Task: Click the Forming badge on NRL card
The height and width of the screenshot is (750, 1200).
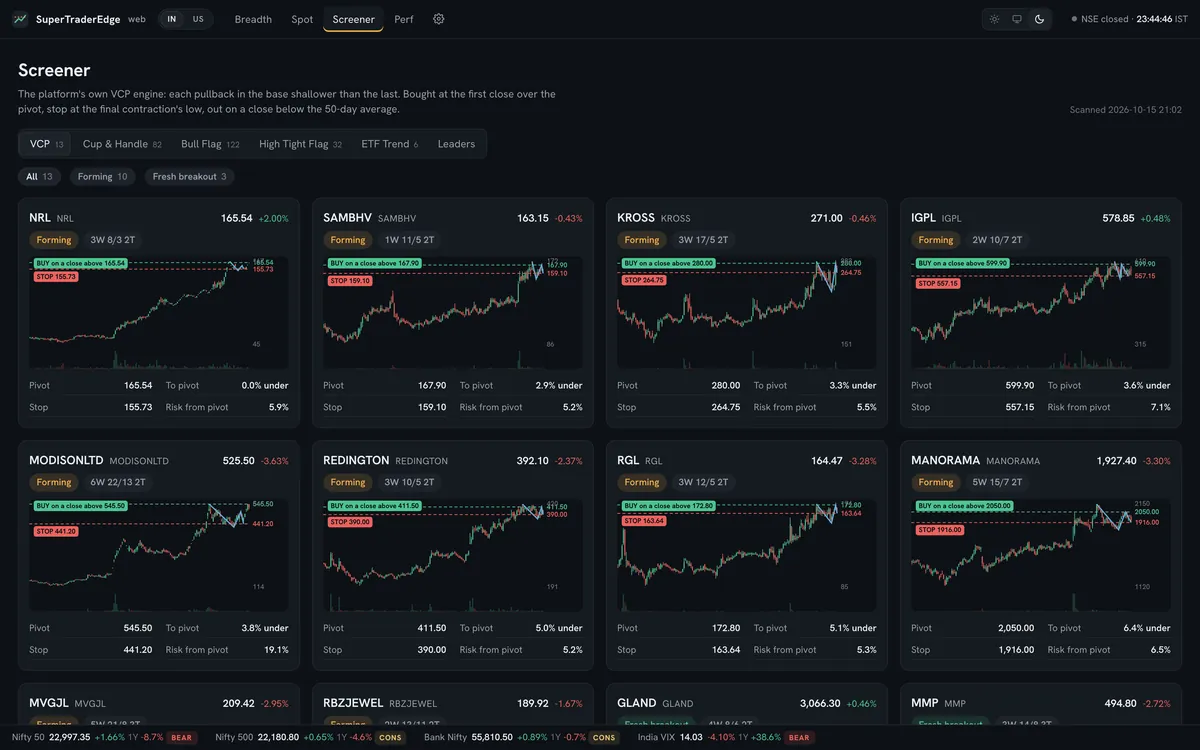Action: [x=54, y=240]
